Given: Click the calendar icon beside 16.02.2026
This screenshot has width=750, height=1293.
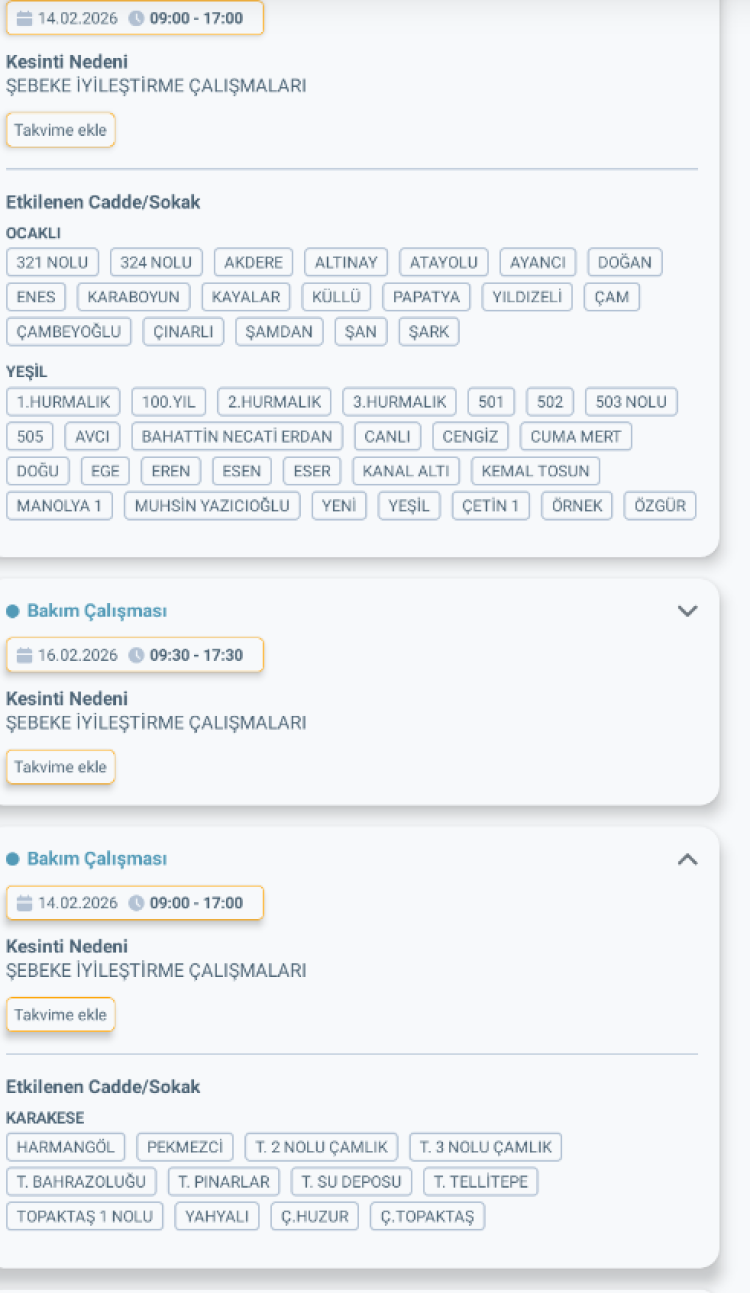Looking at the screenshot, I should (x=25, y=656).
